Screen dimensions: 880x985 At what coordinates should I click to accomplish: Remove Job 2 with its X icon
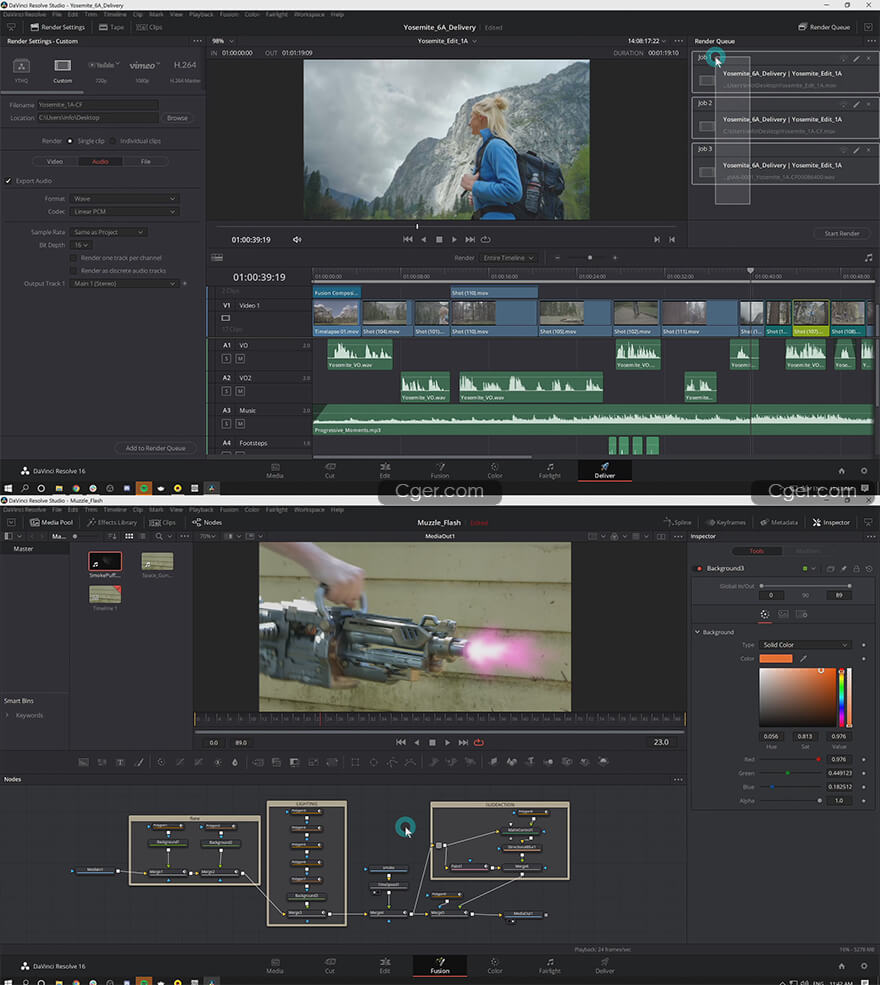pos(869,104)
